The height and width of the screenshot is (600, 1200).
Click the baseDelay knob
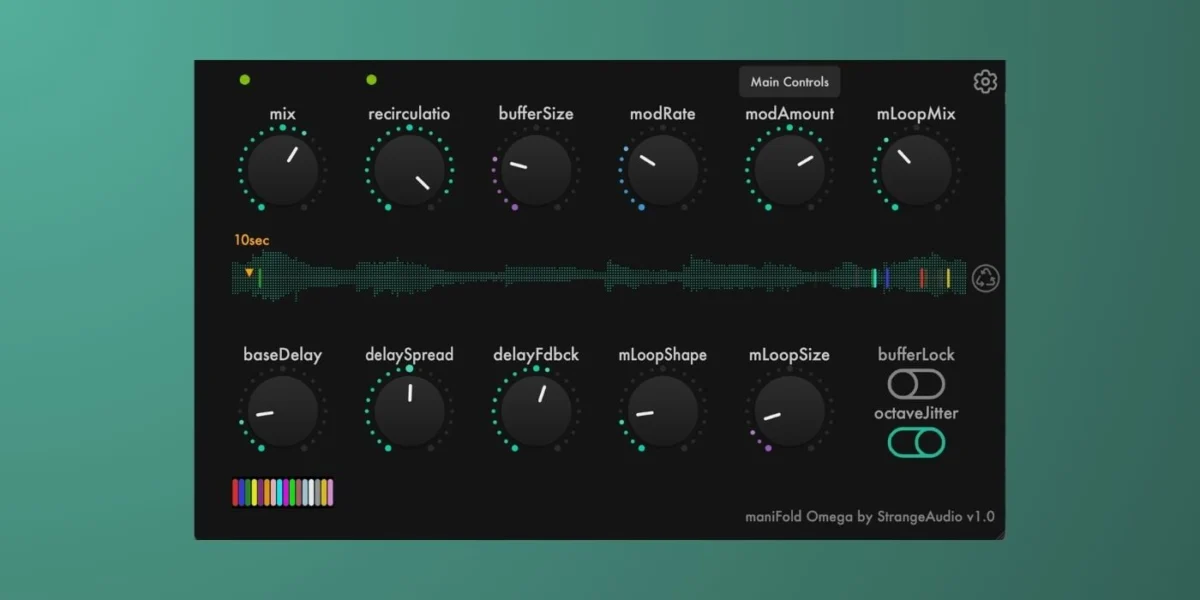[282, 411]
